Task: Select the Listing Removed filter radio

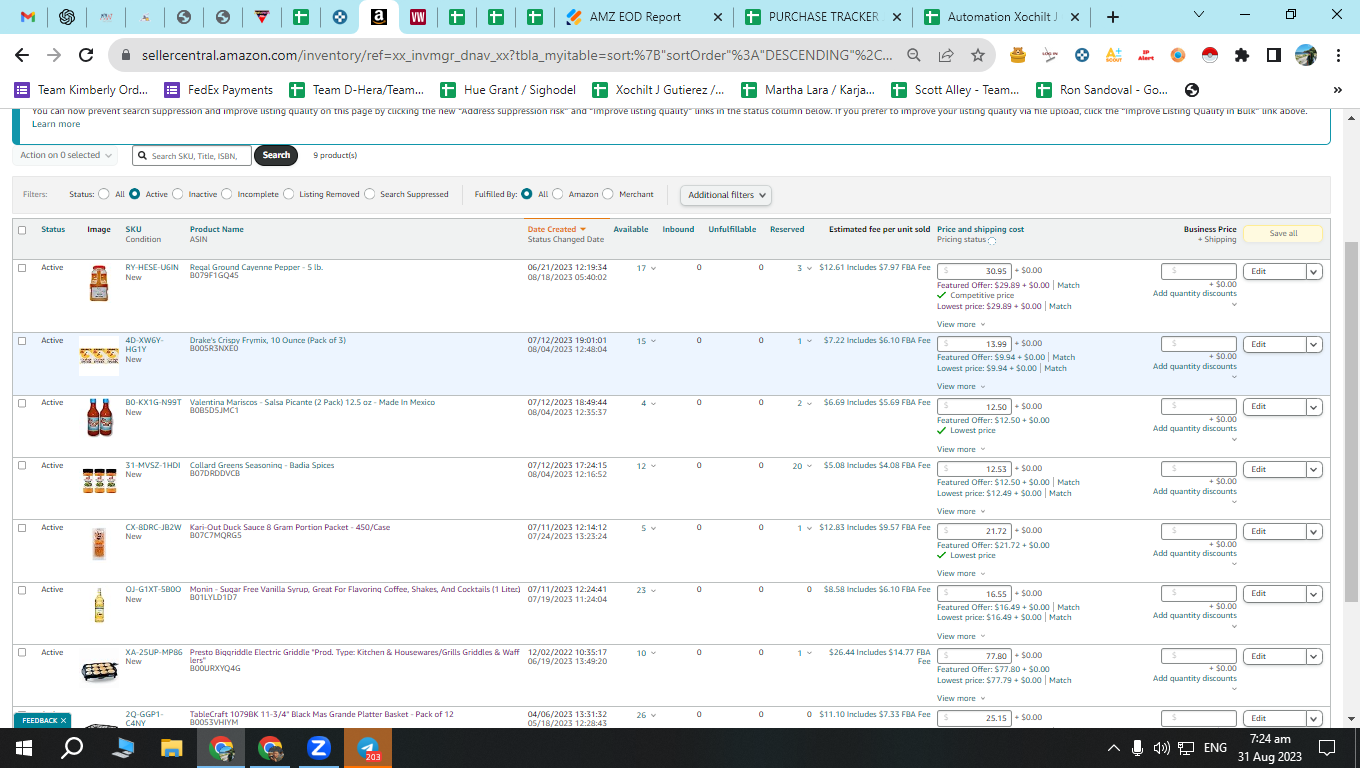Action: click(x=289, y=194)
